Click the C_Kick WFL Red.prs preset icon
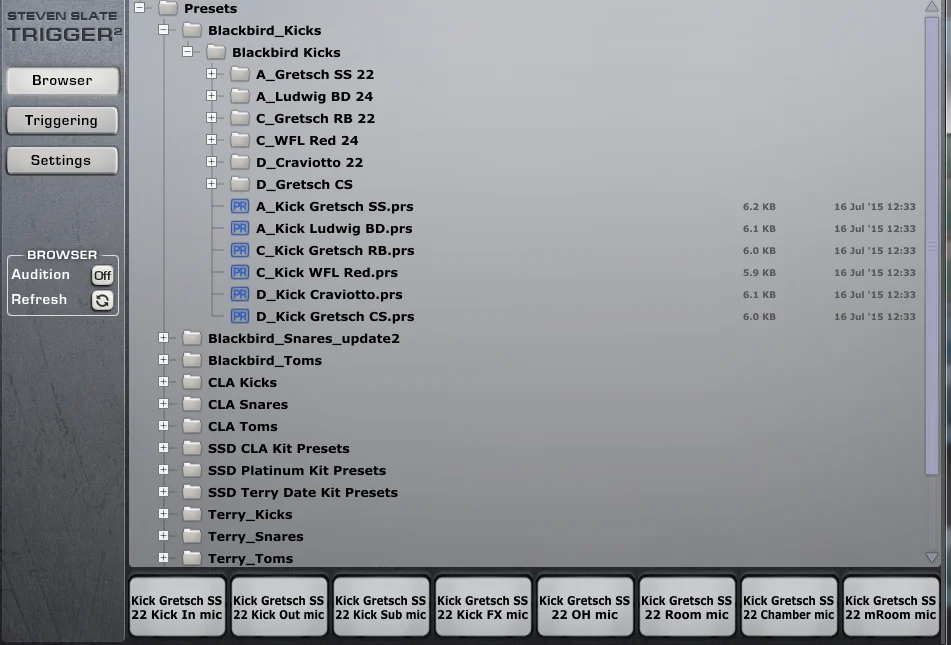This screenshot has height=645, width=951. (240, 272)
